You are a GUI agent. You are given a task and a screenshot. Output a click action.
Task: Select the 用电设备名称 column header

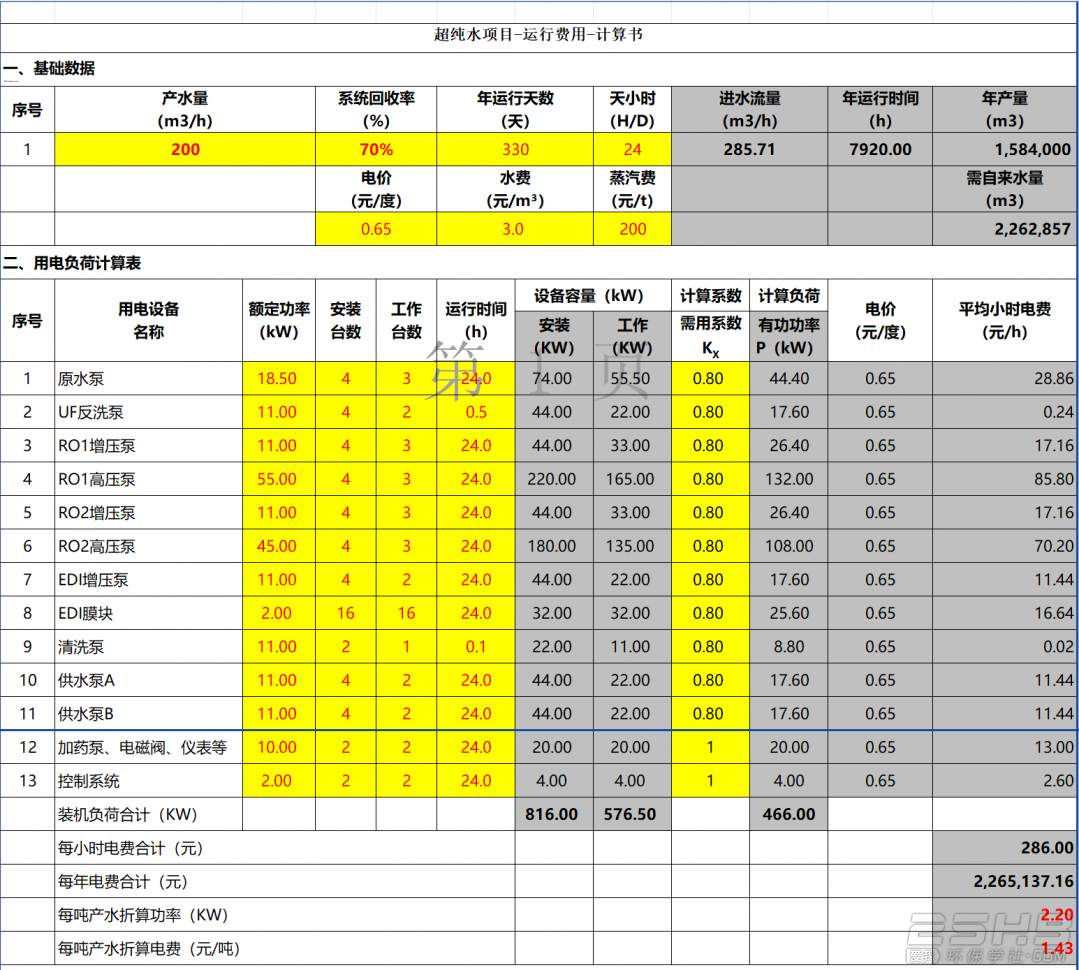pos(149,321)
